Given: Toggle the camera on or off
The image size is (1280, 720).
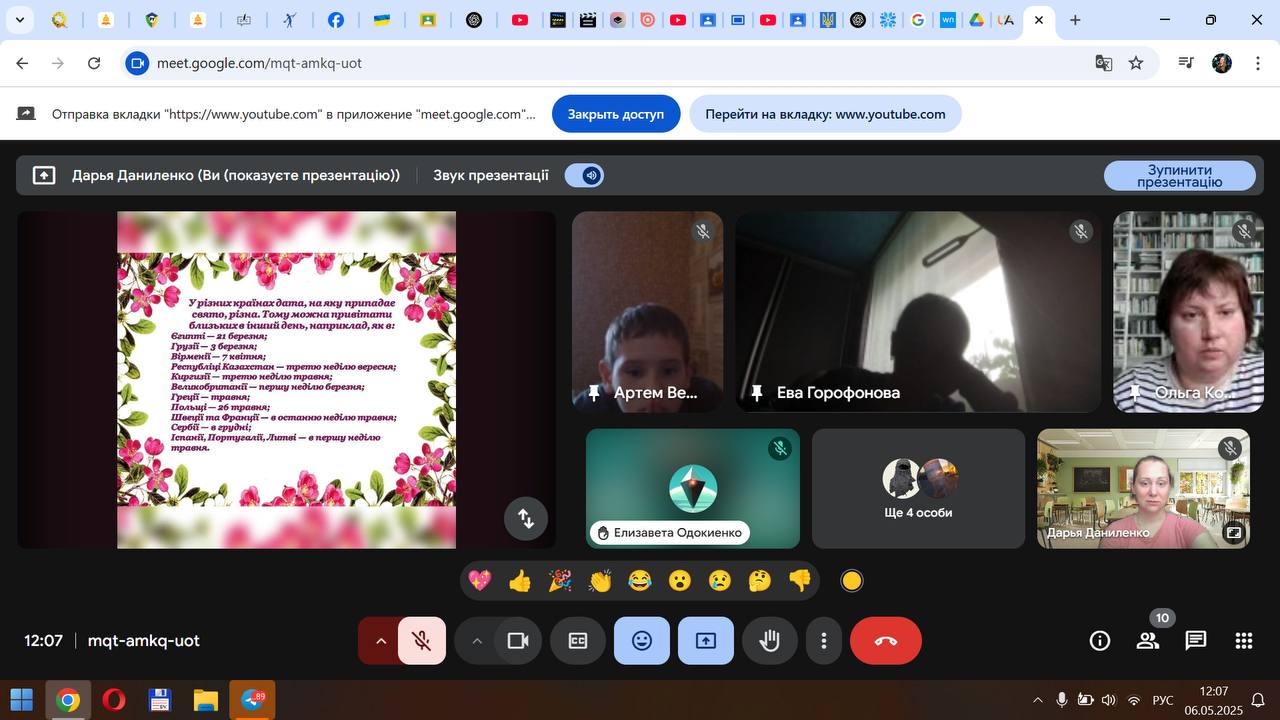Looking at the screenshot, I should [517, 641].
